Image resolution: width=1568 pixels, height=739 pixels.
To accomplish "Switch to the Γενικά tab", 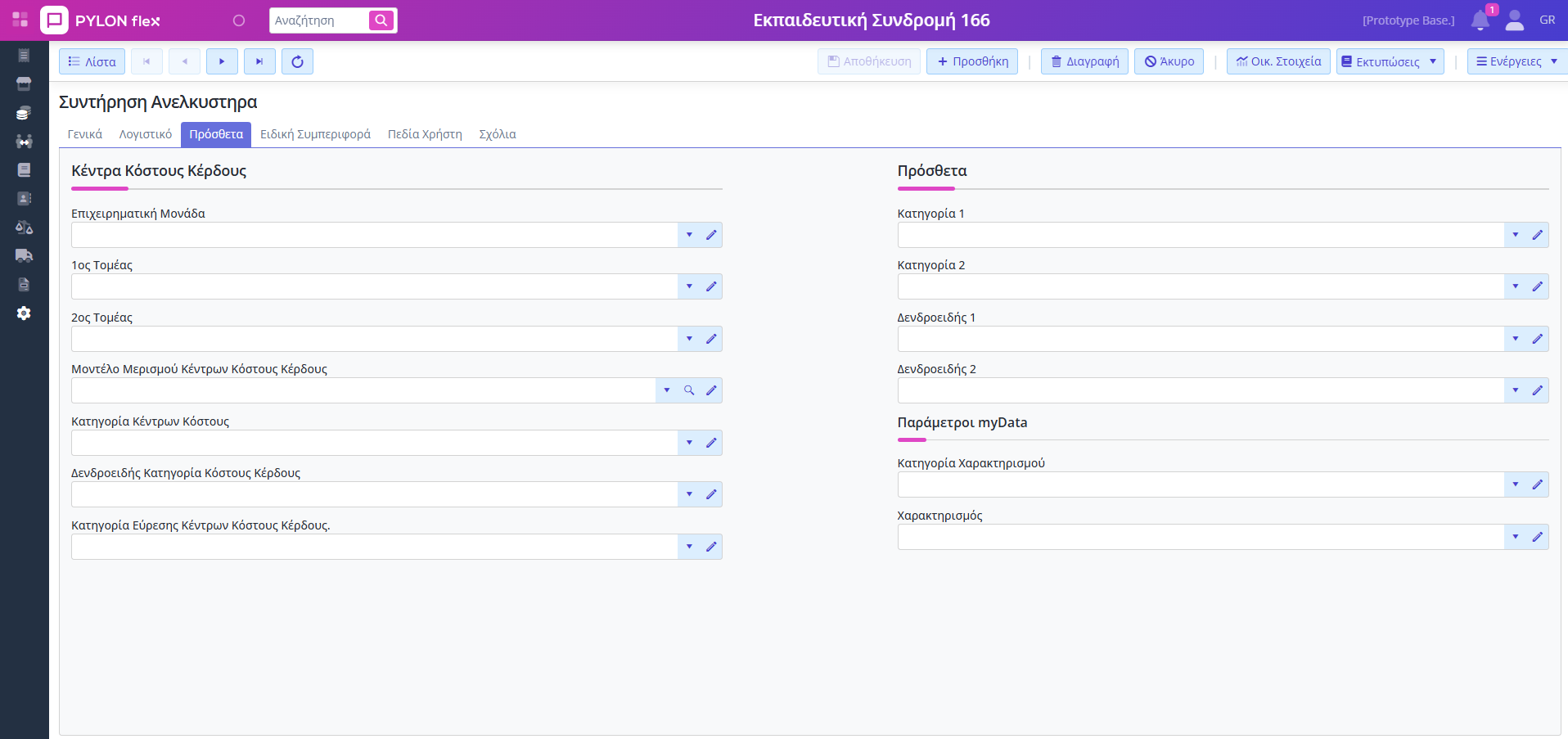I will pyautogui.click(x=85, y=134).
